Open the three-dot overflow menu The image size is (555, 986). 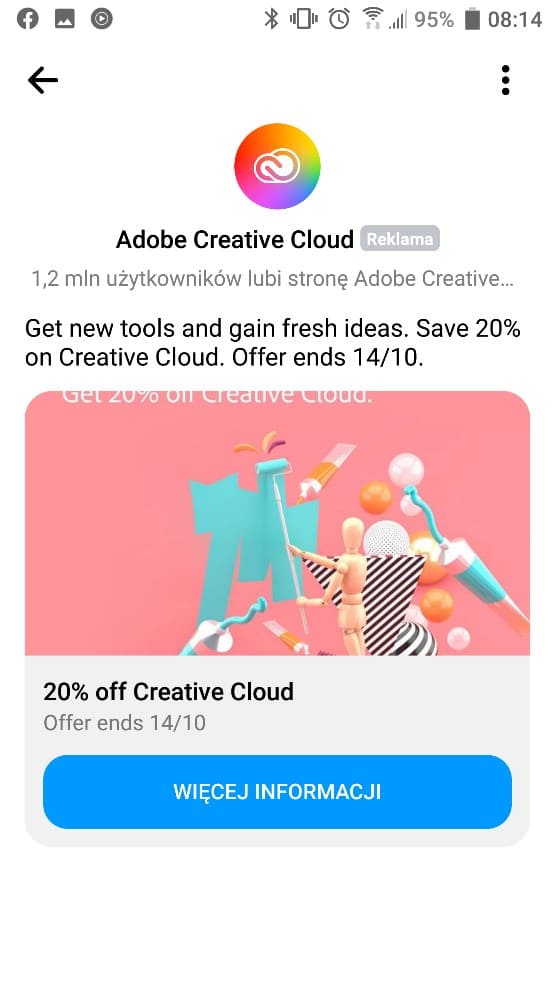(x=505, y=80)
